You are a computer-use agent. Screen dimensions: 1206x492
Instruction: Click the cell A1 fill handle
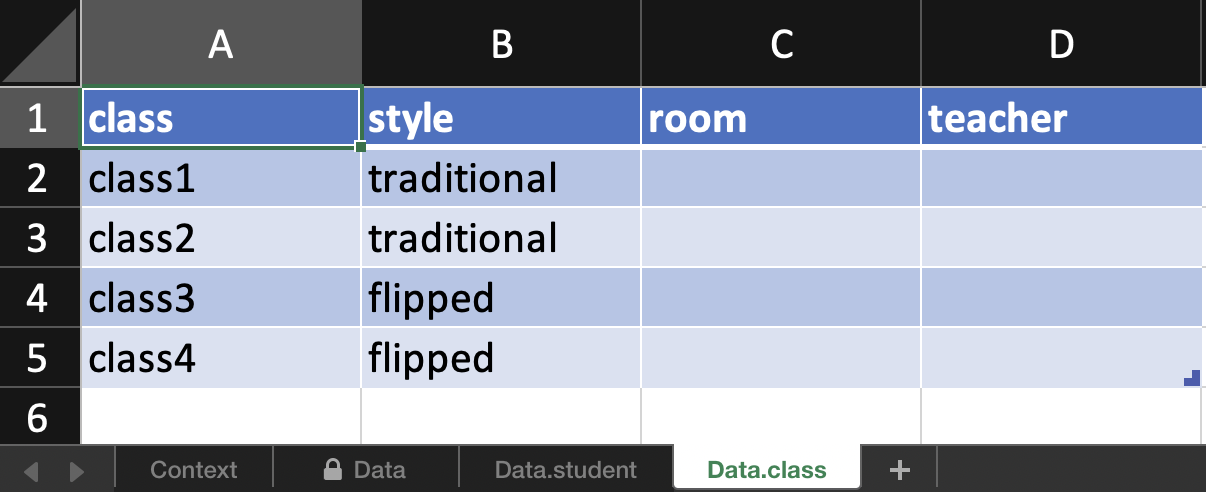pos(360,147)
